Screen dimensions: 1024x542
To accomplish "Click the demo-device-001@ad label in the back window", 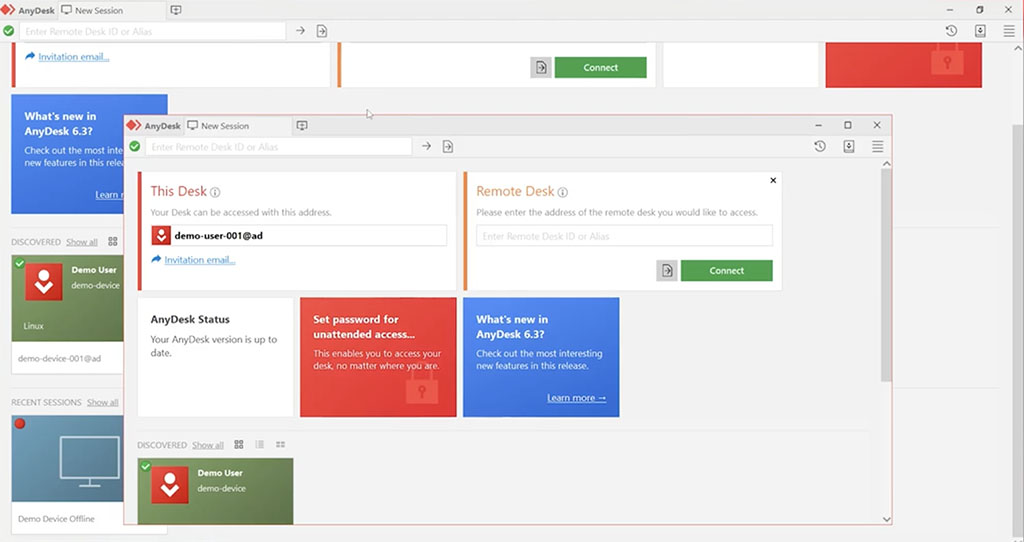I will tap(59, 359).
